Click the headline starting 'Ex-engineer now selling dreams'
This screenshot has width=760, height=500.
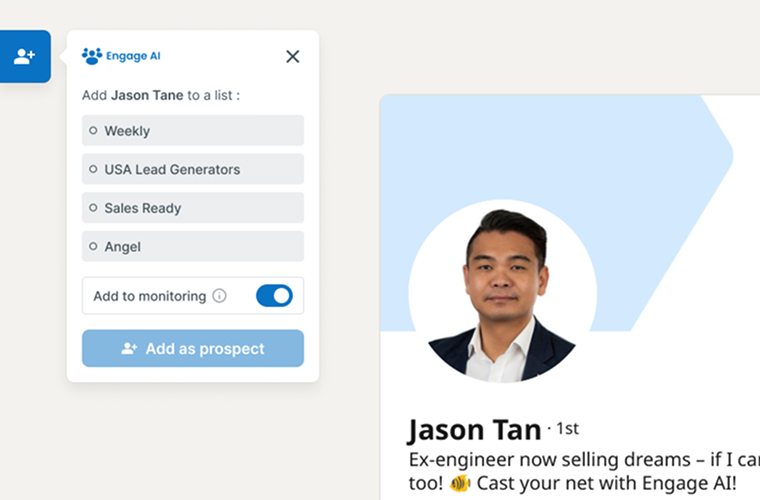click(584, 471)
